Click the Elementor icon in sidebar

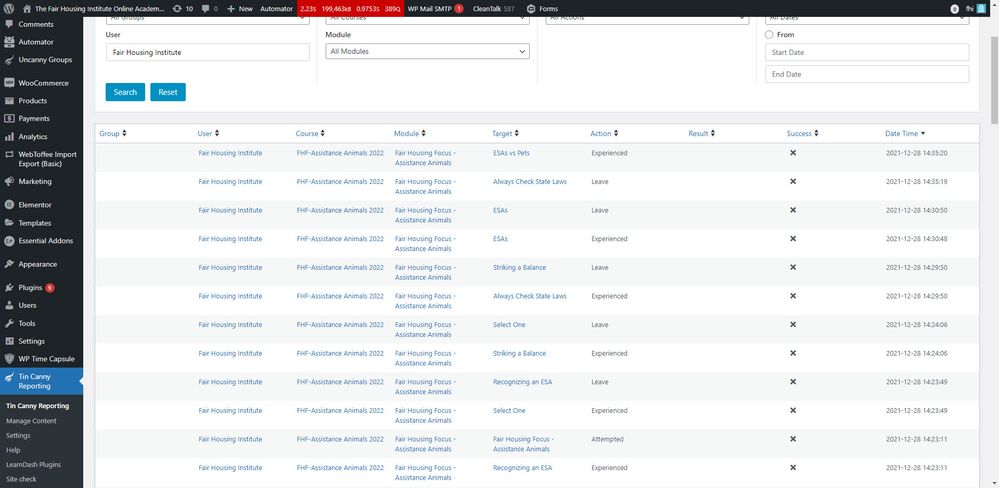(9, 205)
